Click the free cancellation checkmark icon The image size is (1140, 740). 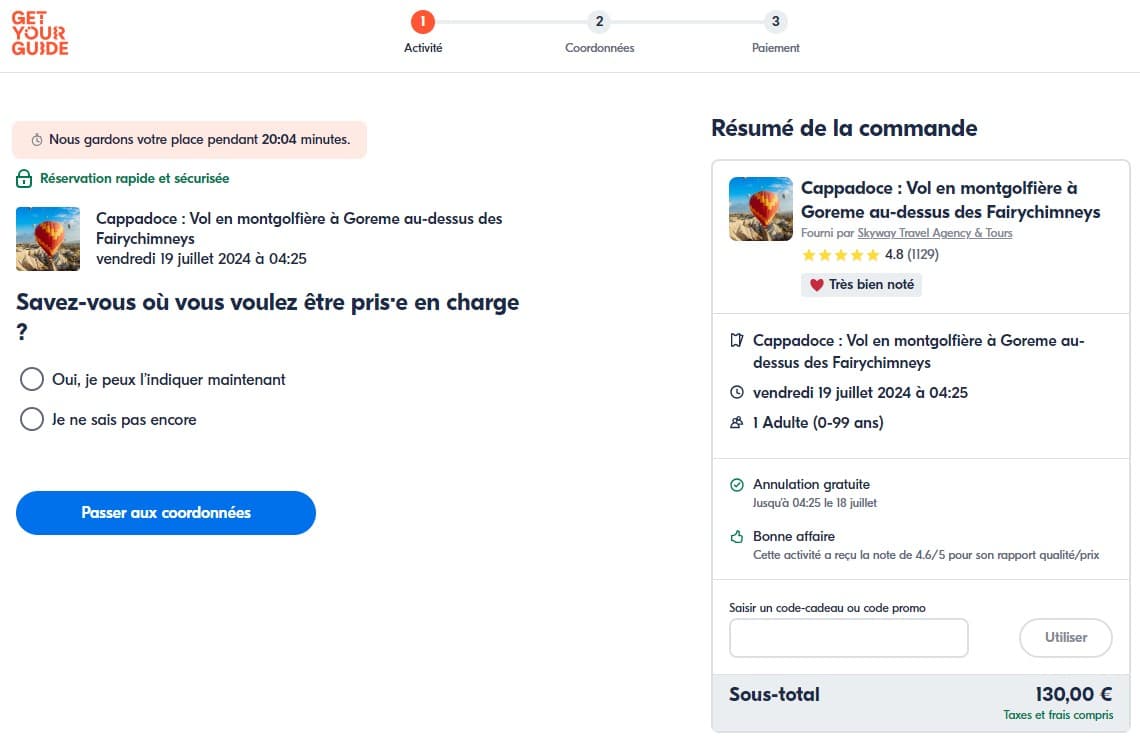pyautogui.click(x=737, y=485)
